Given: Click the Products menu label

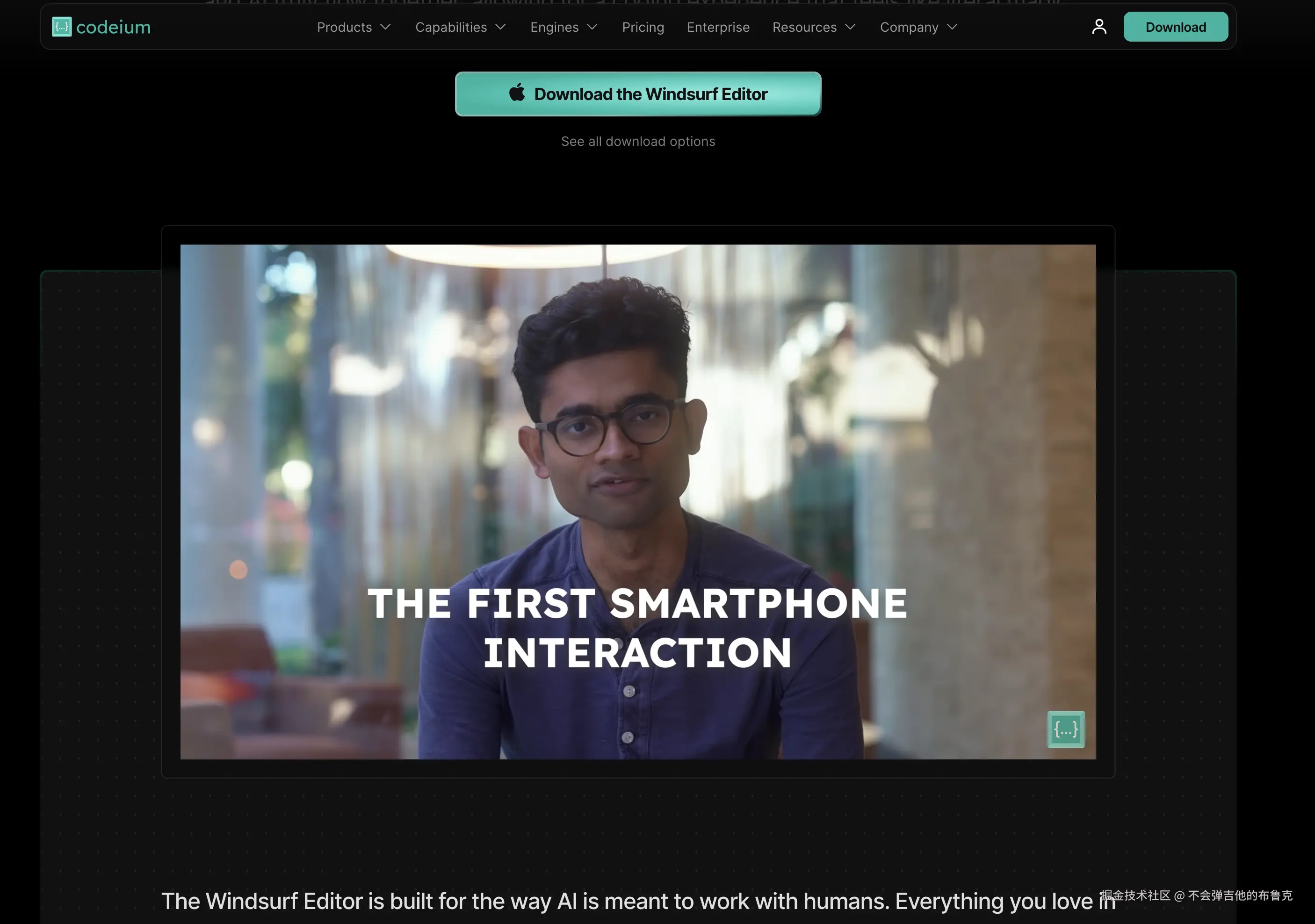Looking at the screenshot, I should click(x=344, y=27).
